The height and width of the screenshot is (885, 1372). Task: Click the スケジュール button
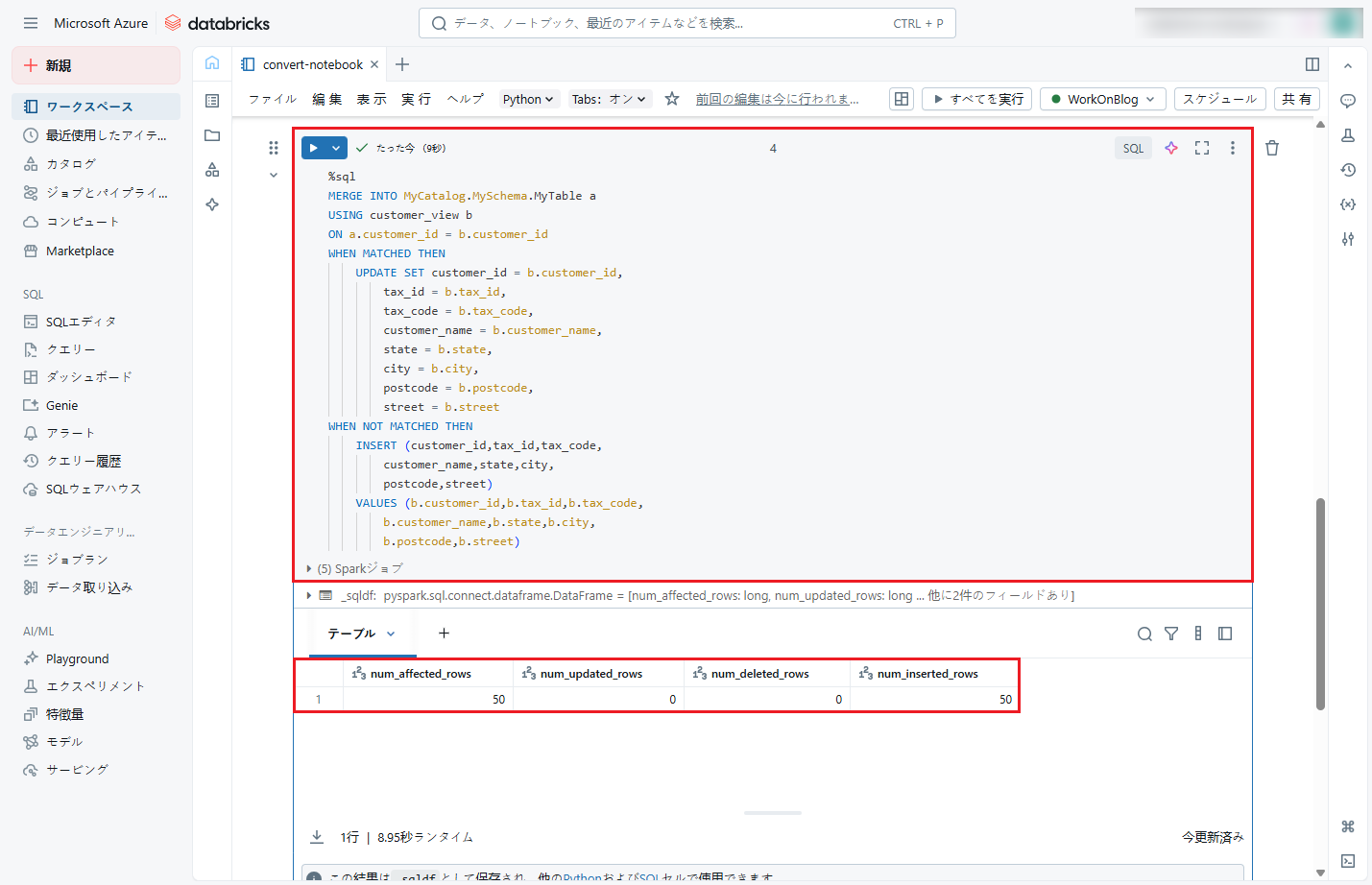pyautogui.click(x=1219, y=99)
